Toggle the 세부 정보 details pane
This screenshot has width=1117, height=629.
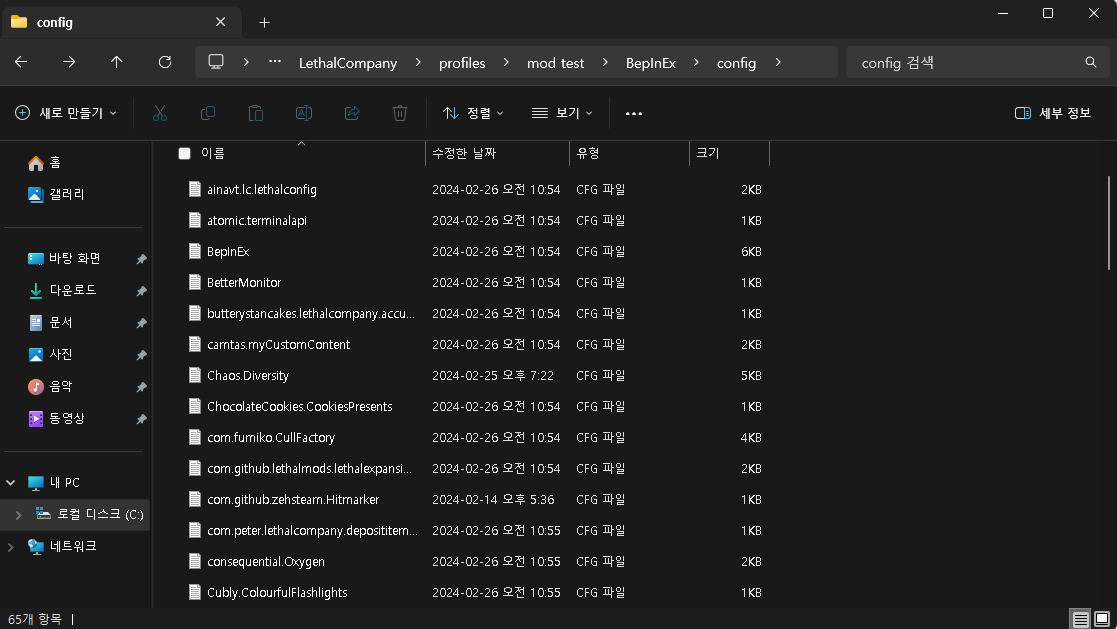pyautogui.click(x=1052, y=113)
